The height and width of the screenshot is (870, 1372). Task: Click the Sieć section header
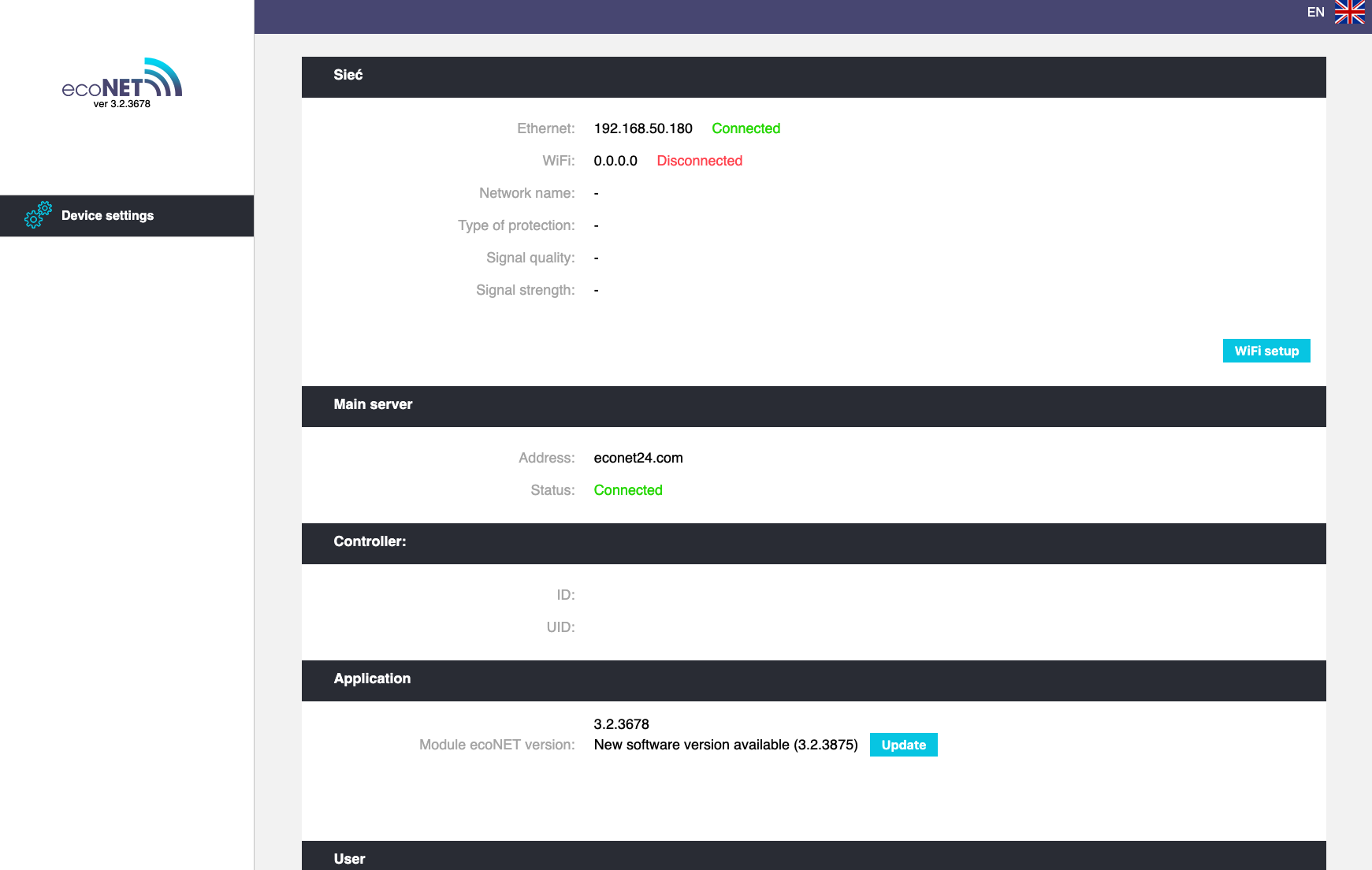(813, 77)
